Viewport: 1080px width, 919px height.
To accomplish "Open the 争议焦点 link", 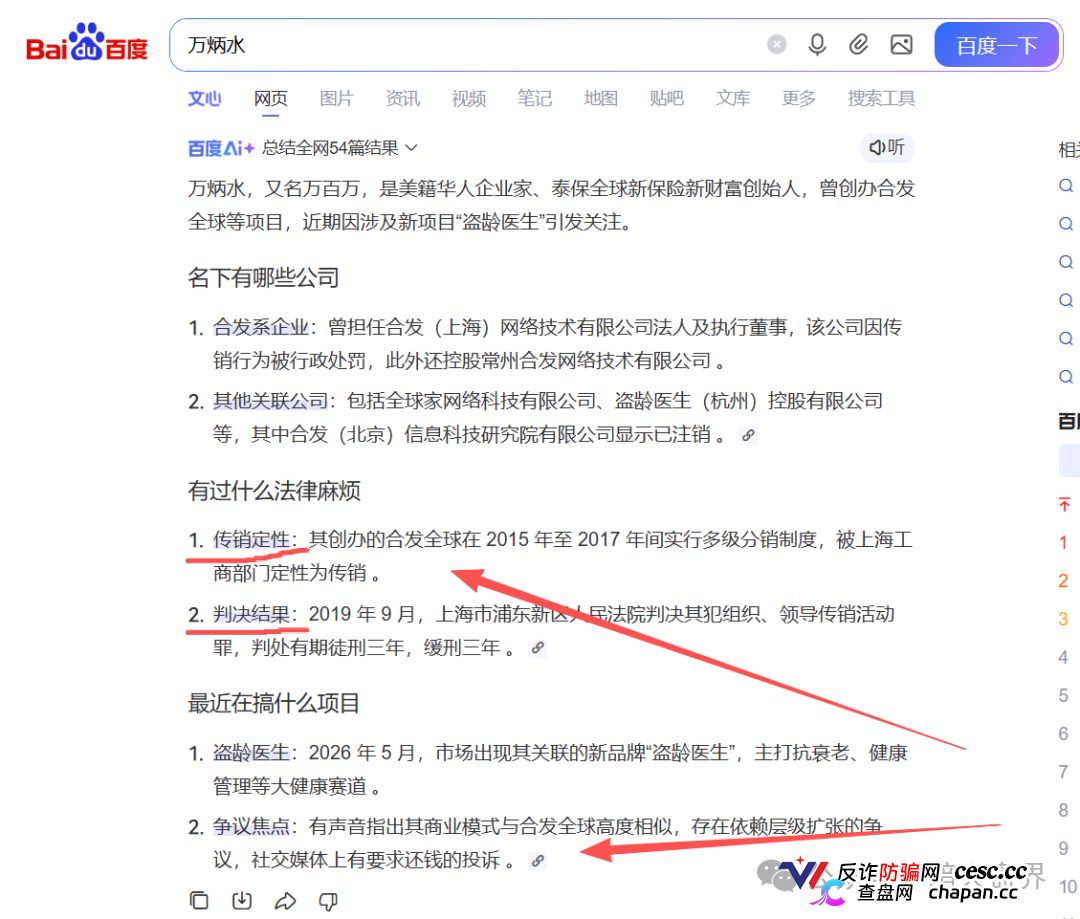I will [251, 827].
